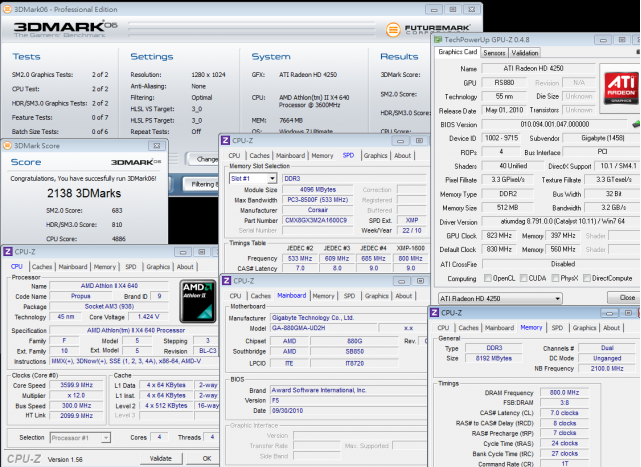This screenshot has height=467, width=641.
Task: Open the Processor #1 selection dropdown
Action: [x=105, y=438]
